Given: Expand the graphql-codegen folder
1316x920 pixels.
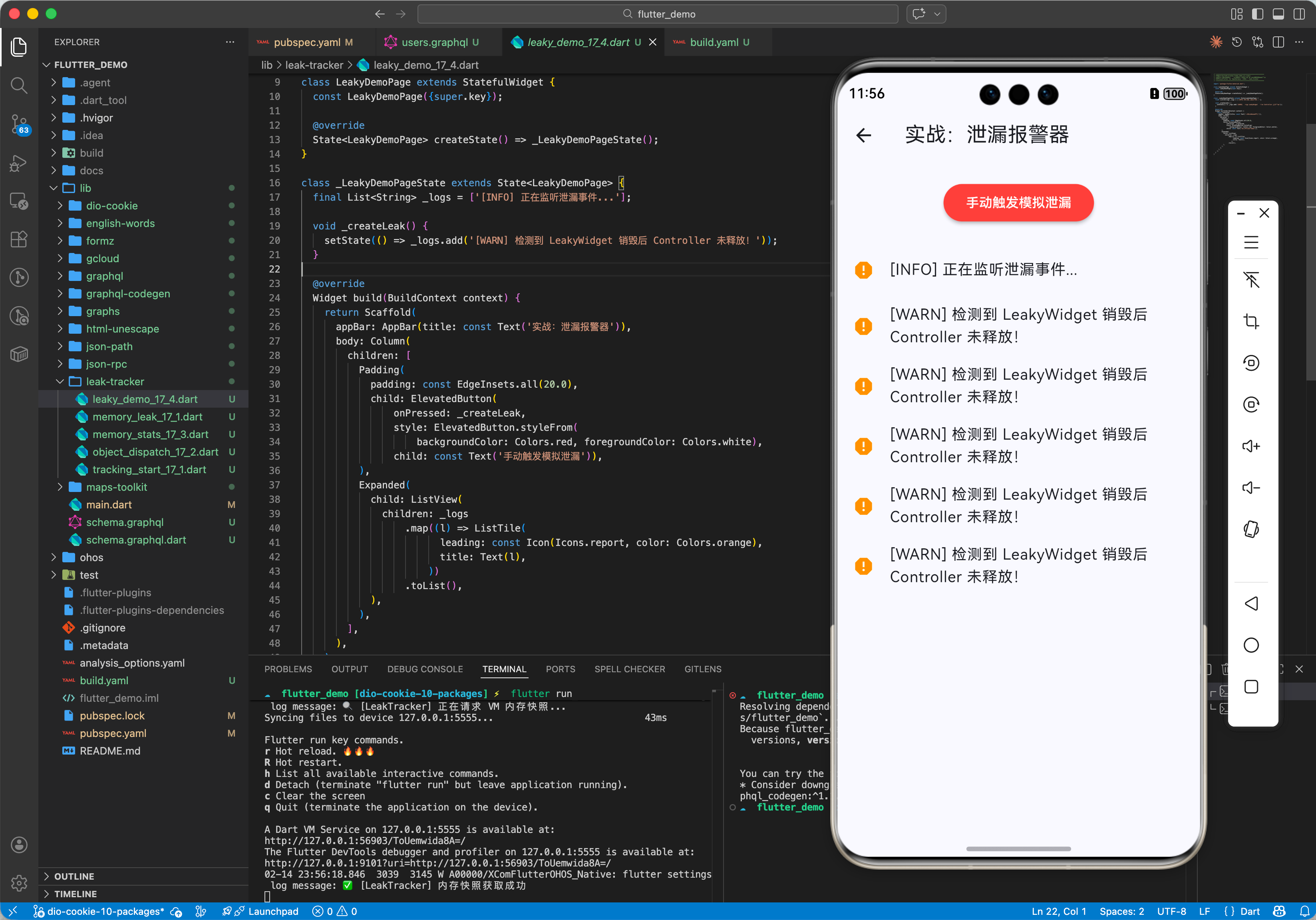Looking at the screenshot, I should pos(128,293).
